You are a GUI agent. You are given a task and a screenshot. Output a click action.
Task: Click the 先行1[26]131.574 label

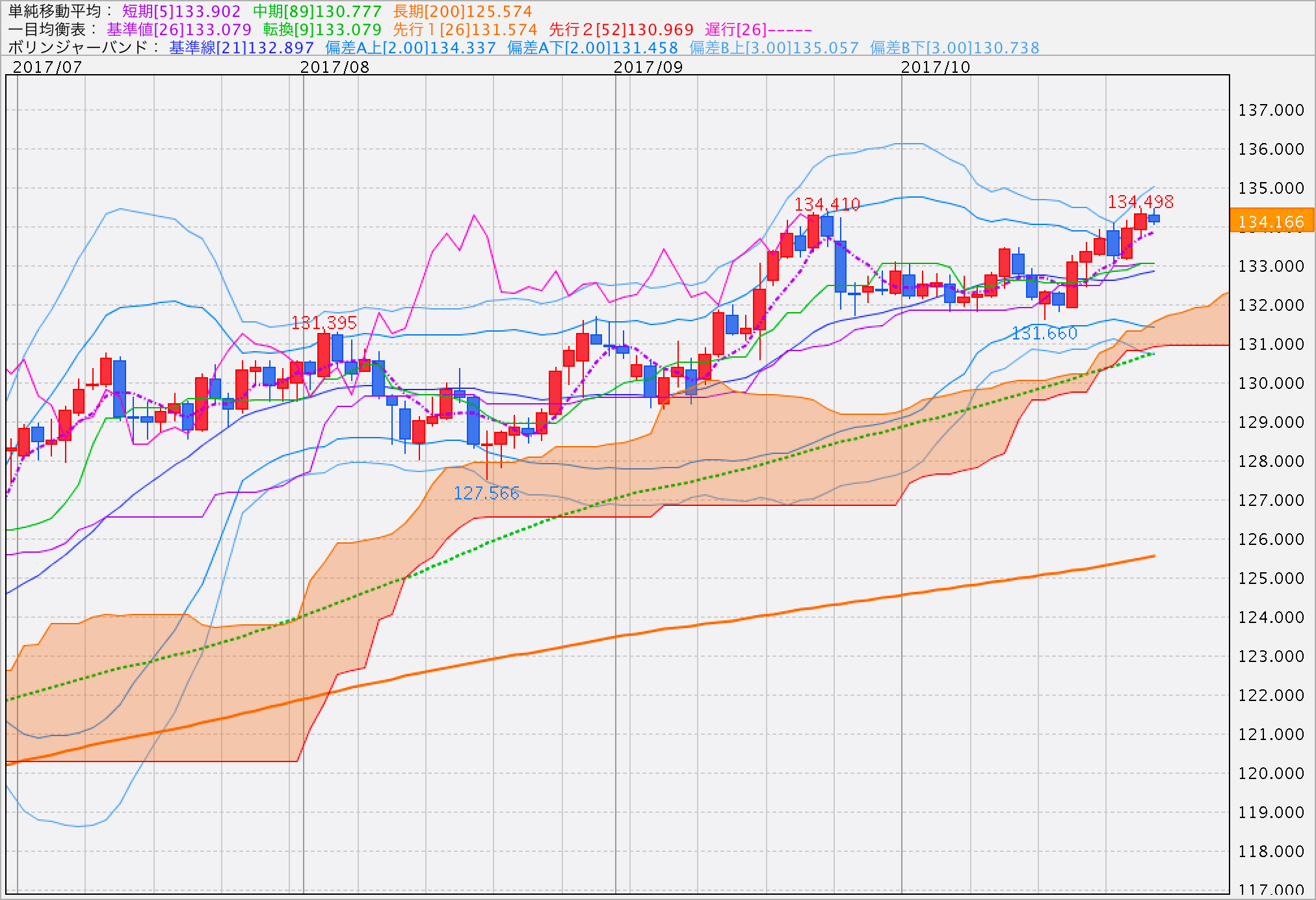465,29
